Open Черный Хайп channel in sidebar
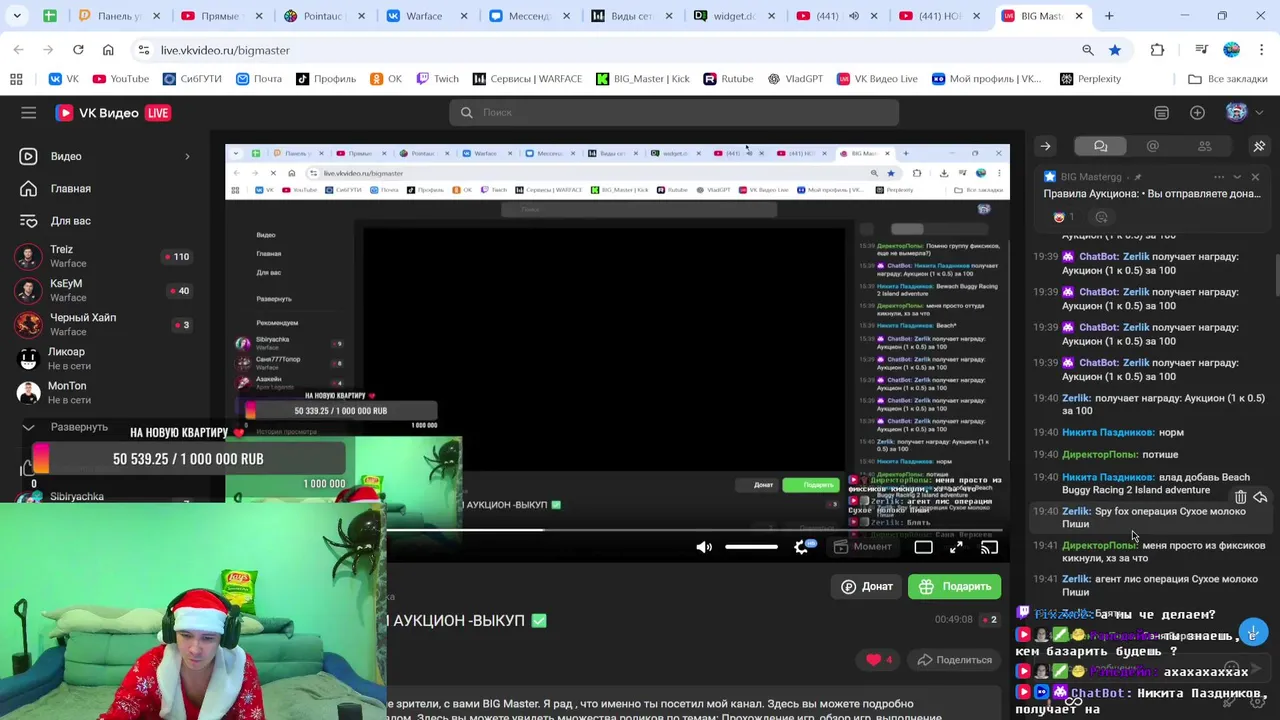 tap(104, 325)
